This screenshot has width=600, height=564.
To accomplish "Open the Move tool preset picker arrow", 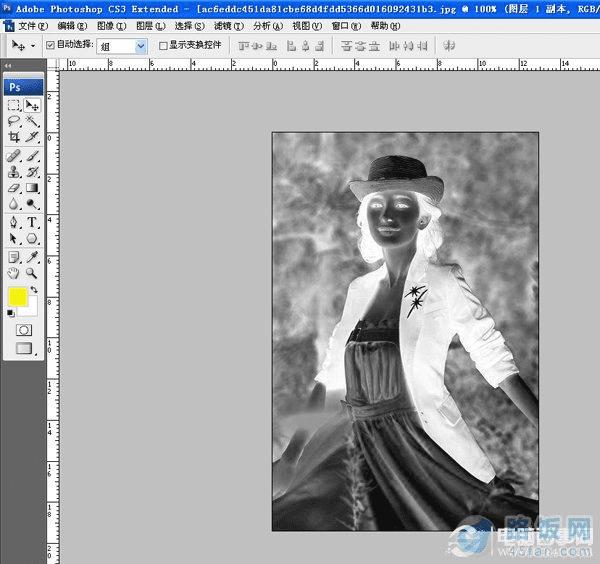I will coord(32,46).
